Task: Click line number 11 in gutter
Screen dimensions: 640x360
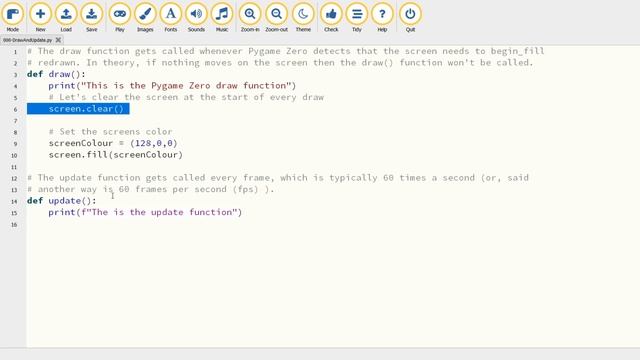Action: [x=14, y=167]
